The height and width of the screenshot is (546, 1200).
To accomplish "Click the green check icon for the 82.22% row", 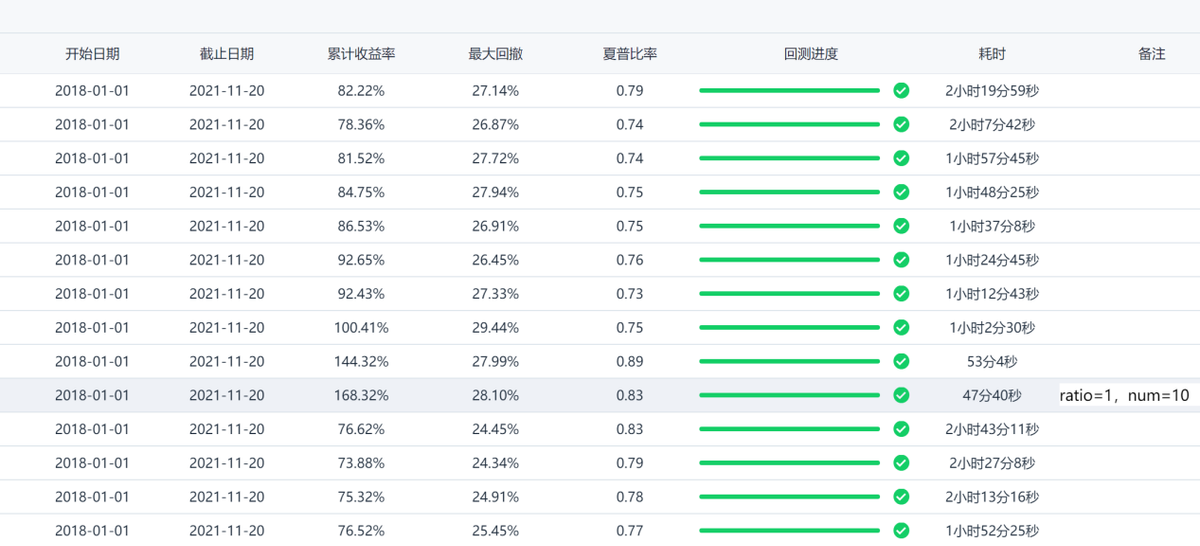I will (901, 91).
